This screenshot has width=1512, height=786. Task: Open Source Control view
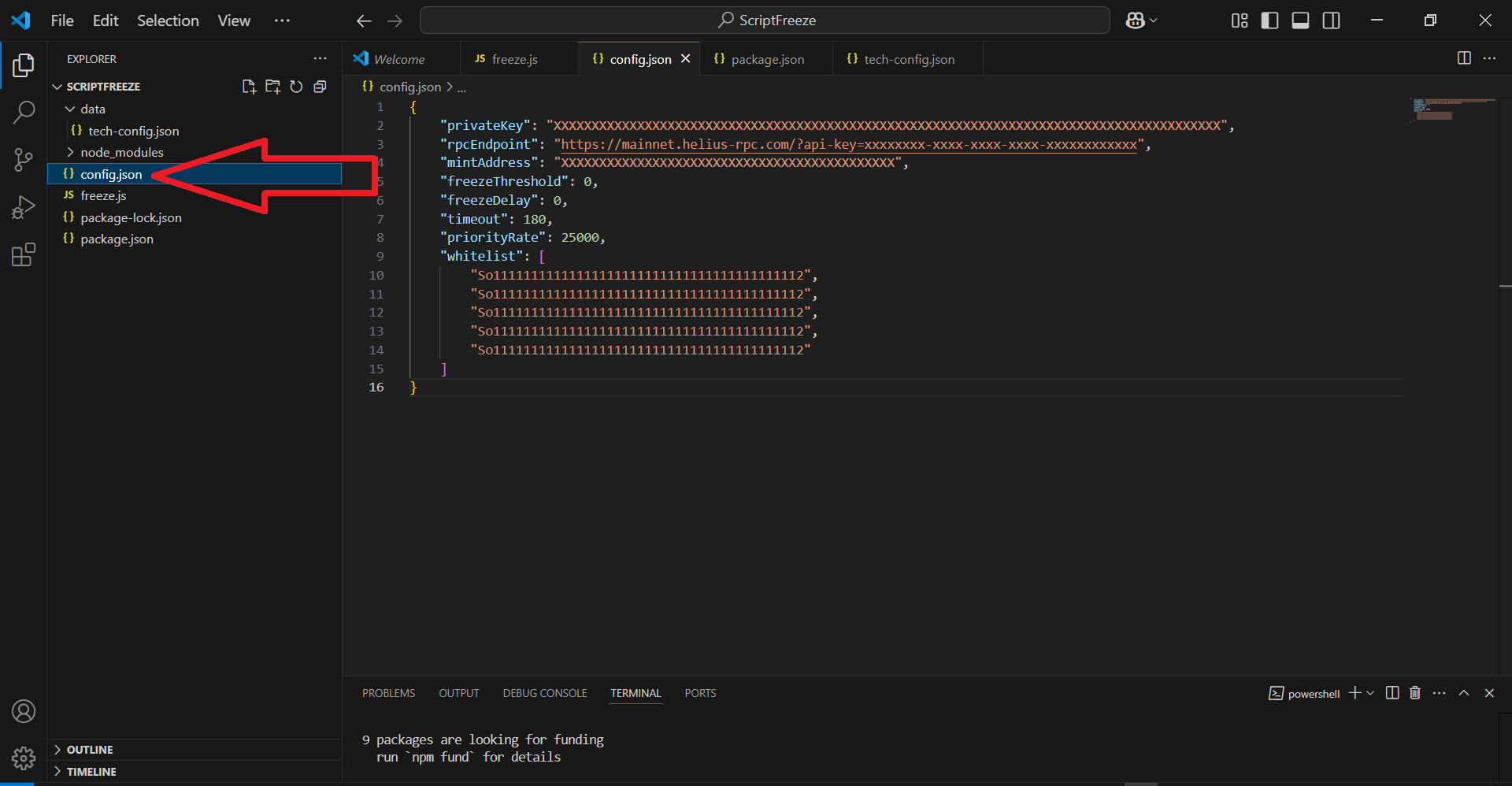pyautogui.click(x=24, y=160)
